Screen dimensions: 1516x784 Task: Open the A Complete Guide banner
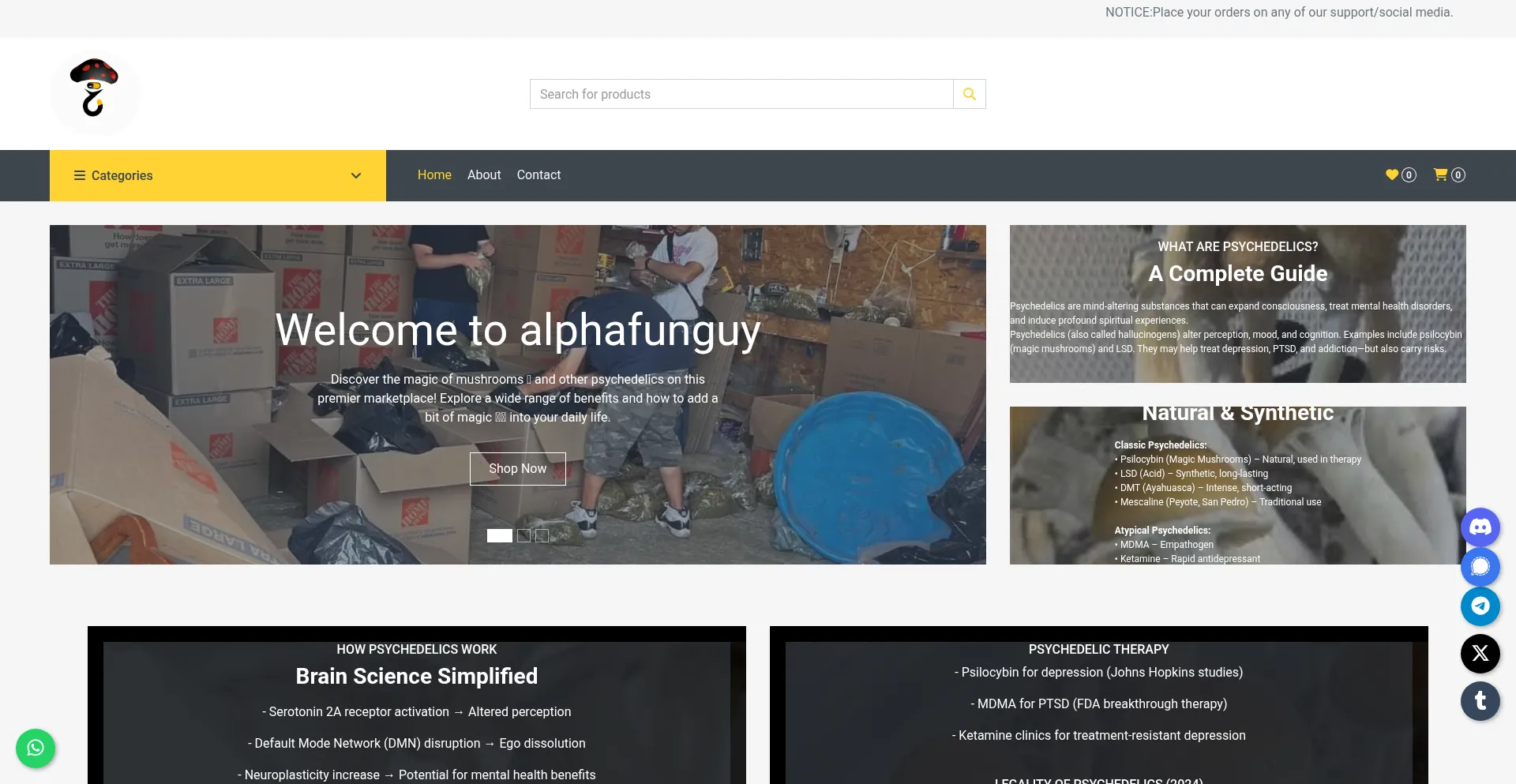1238,304
